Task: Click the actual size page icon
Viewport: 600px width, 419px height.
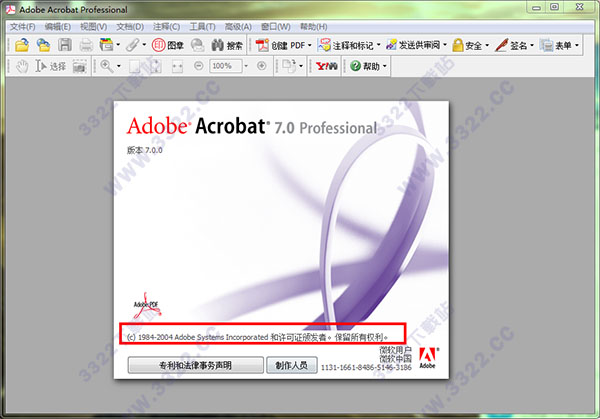Action: (x=134, y=66)
